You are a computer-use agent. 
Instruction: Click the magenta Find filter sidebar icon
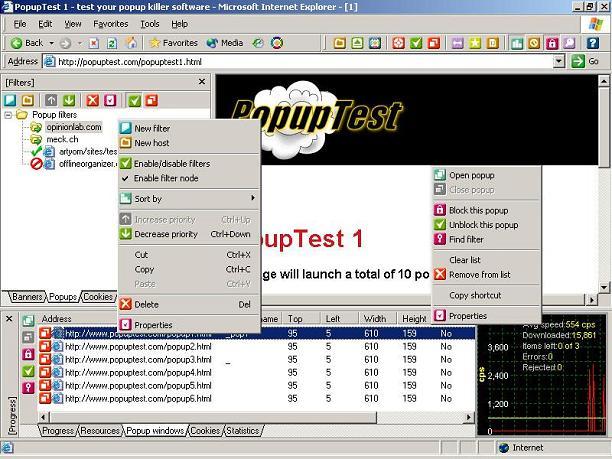pos(28,388)
